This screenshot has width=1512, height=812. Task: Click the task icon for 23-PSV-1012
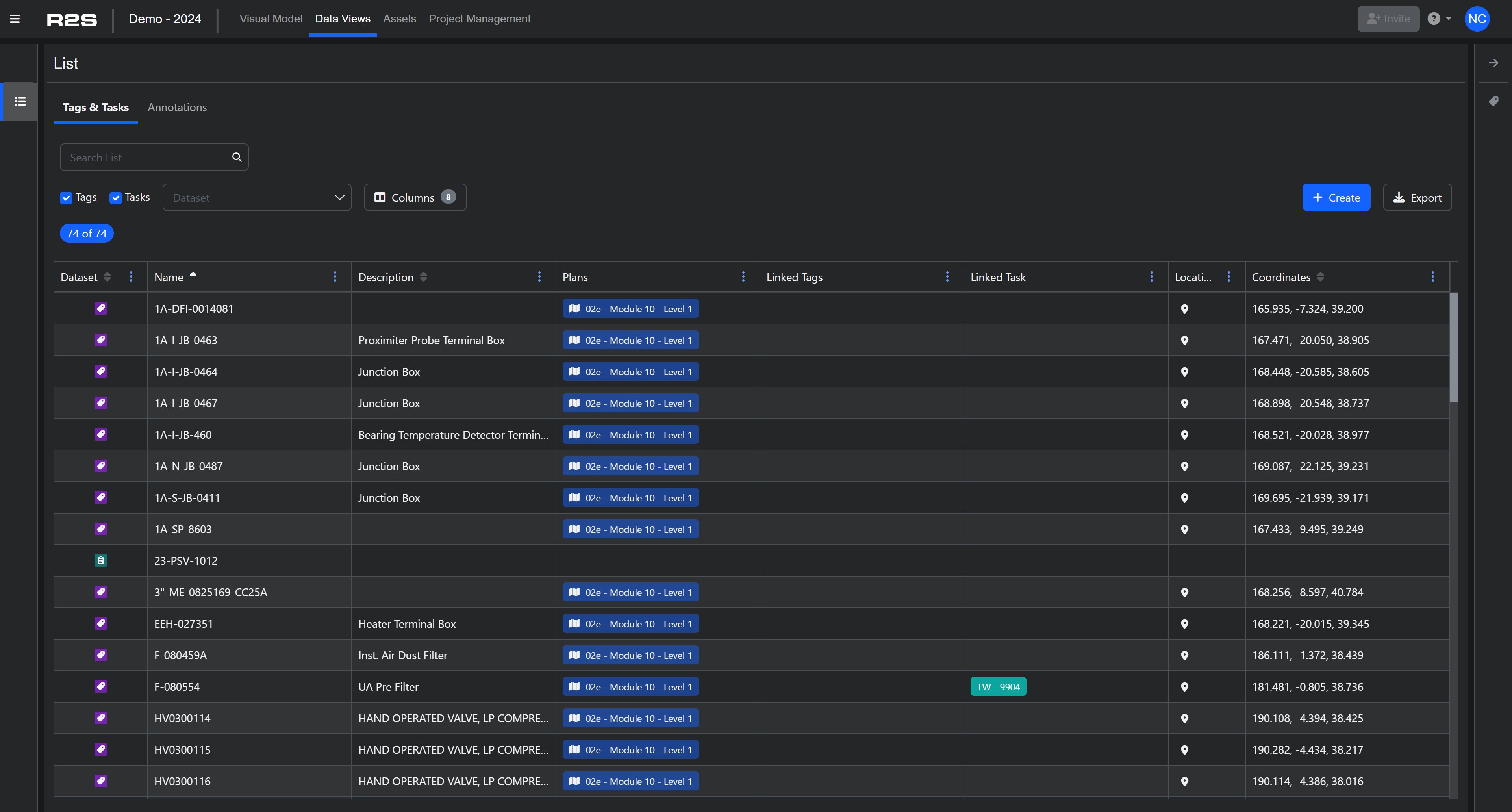click(x=100, y=561)
